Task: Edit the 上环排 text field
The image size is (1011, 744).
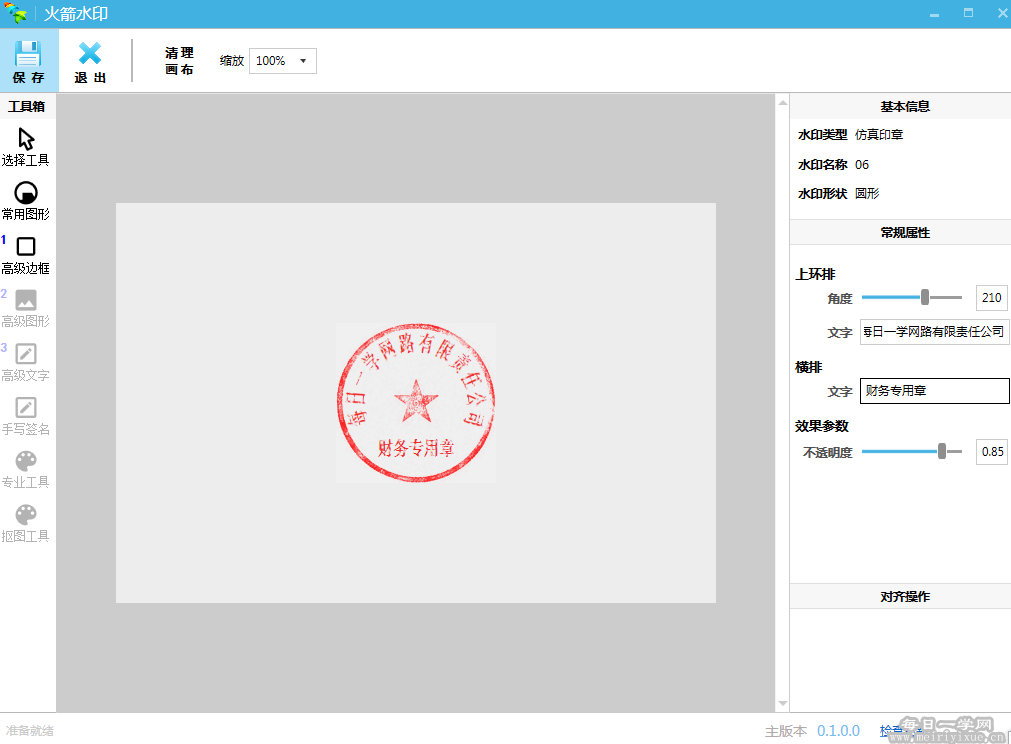Action: 934,331
